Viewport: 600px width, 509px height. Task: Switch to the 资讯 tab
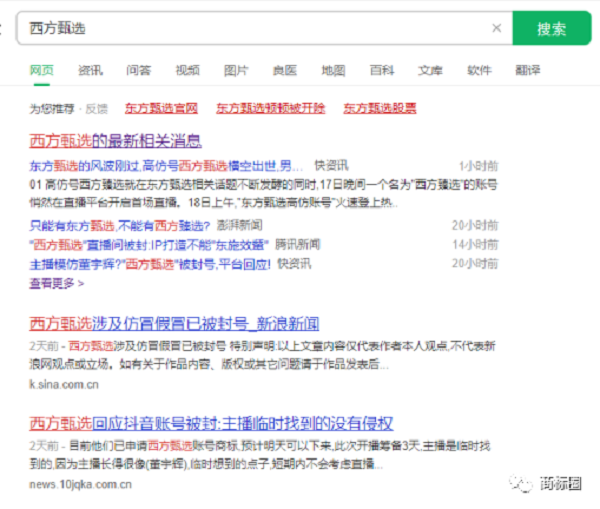point(91,70)
